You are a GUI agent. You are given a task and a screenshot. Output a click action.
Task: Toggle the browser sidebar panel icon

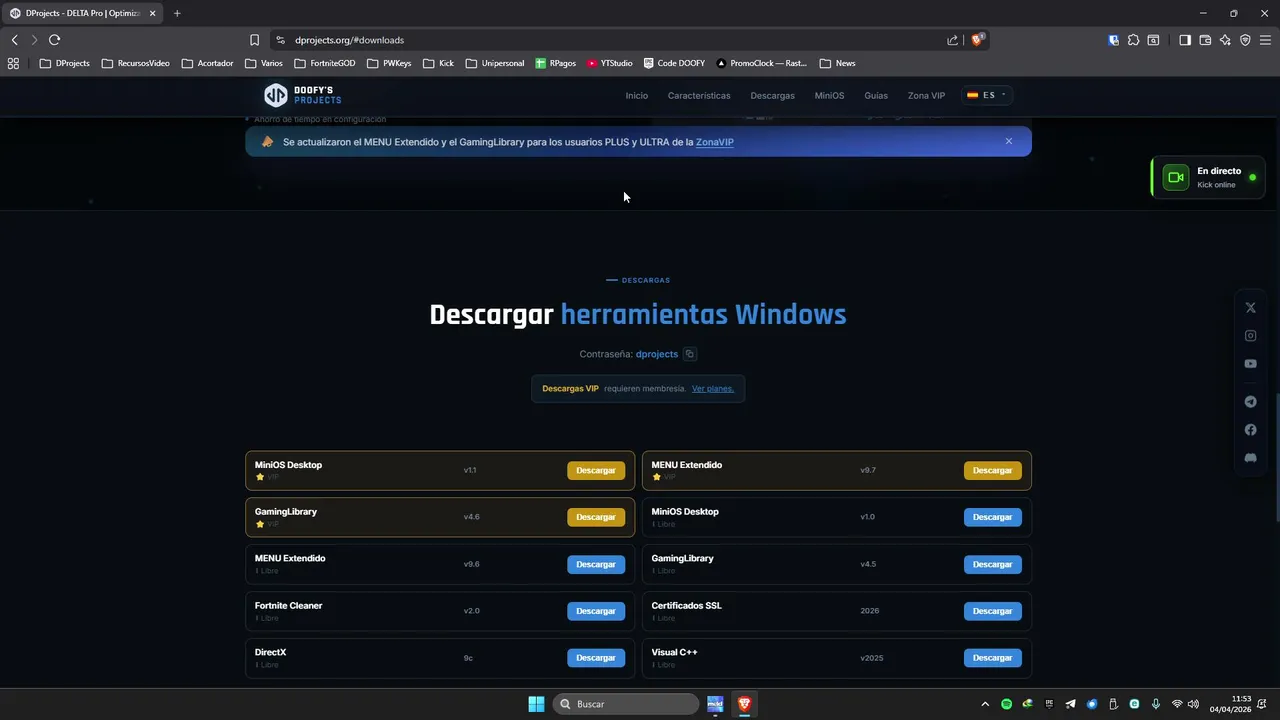1185,40
